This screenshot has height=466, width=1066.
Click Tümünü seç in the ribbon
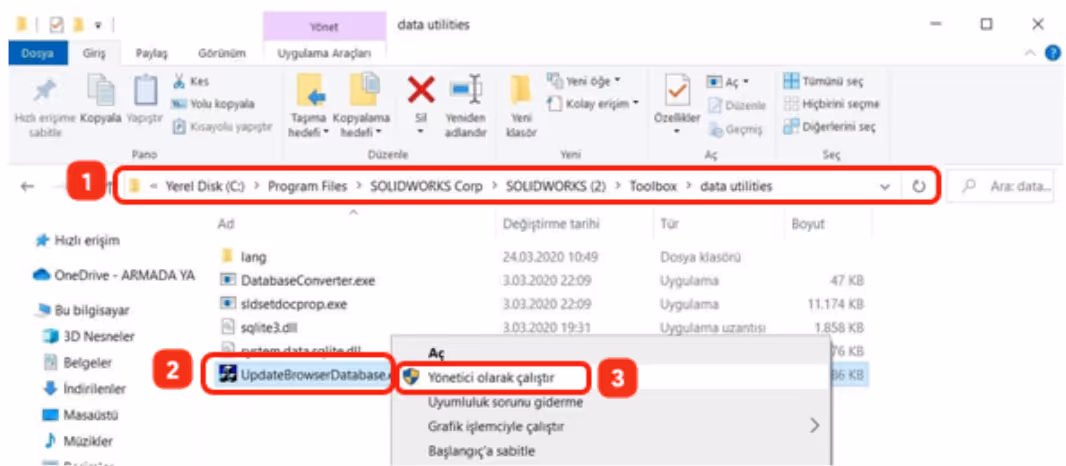(823, 81)
